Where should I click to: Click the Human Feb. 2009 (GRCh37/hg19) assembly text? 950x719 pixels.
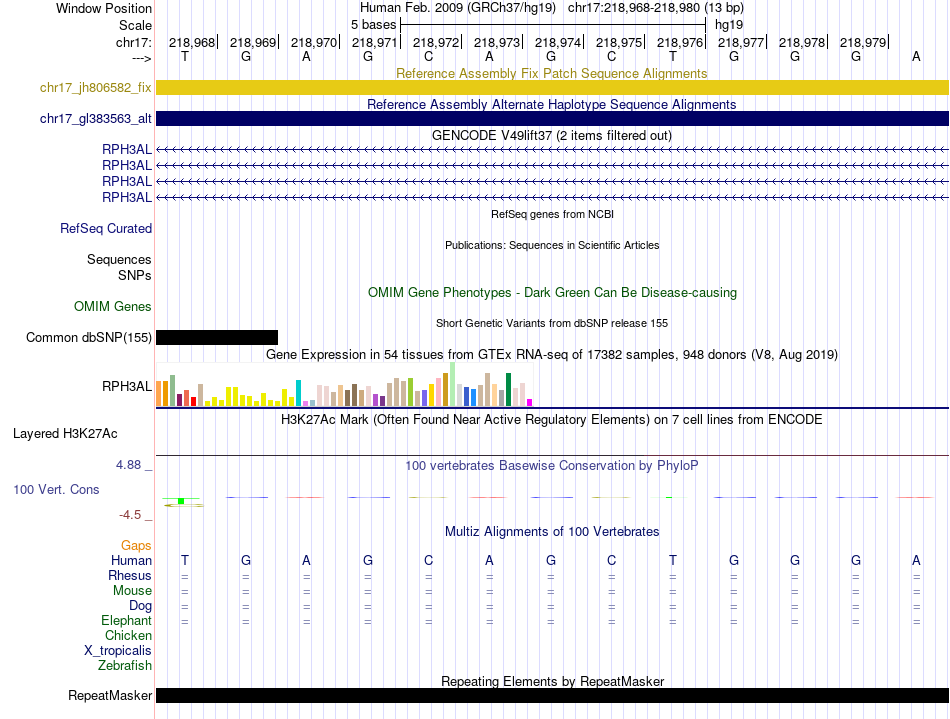pos(457,8)
